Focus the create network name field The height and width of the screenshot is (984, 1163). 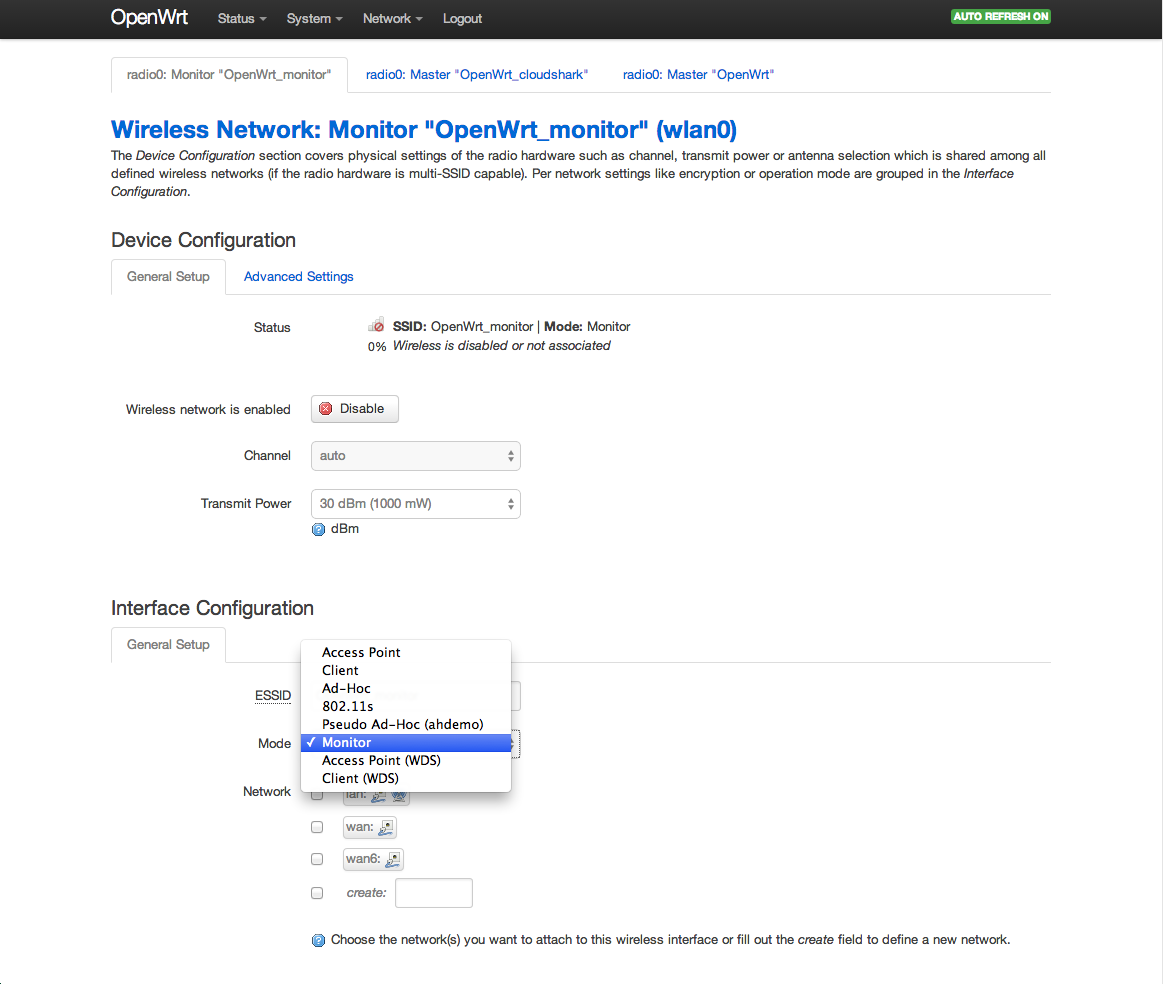(434, 893)
